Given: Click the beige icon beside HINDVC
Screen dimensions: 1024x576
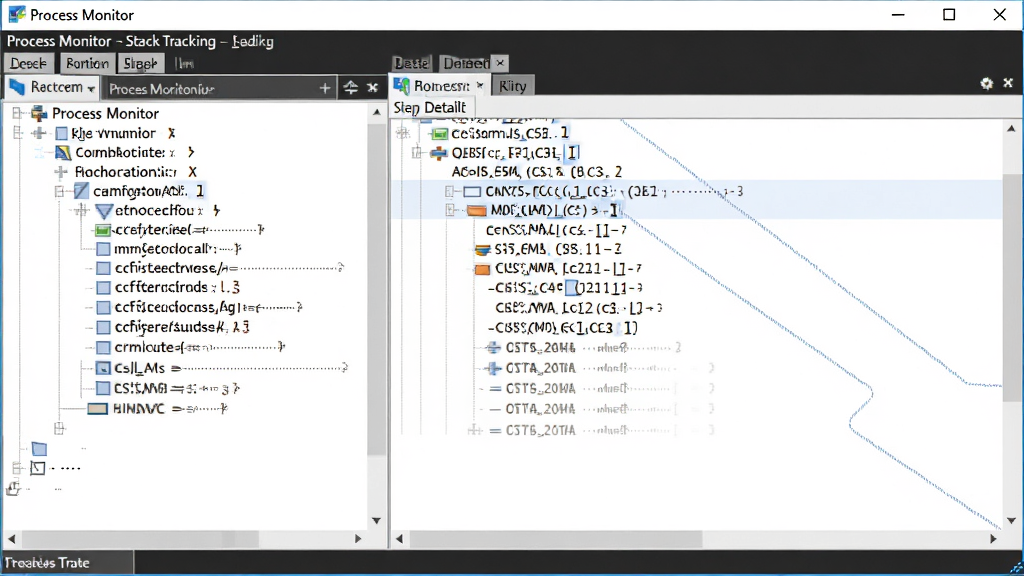Looking at the screenshot, I should tap(97, 409).
